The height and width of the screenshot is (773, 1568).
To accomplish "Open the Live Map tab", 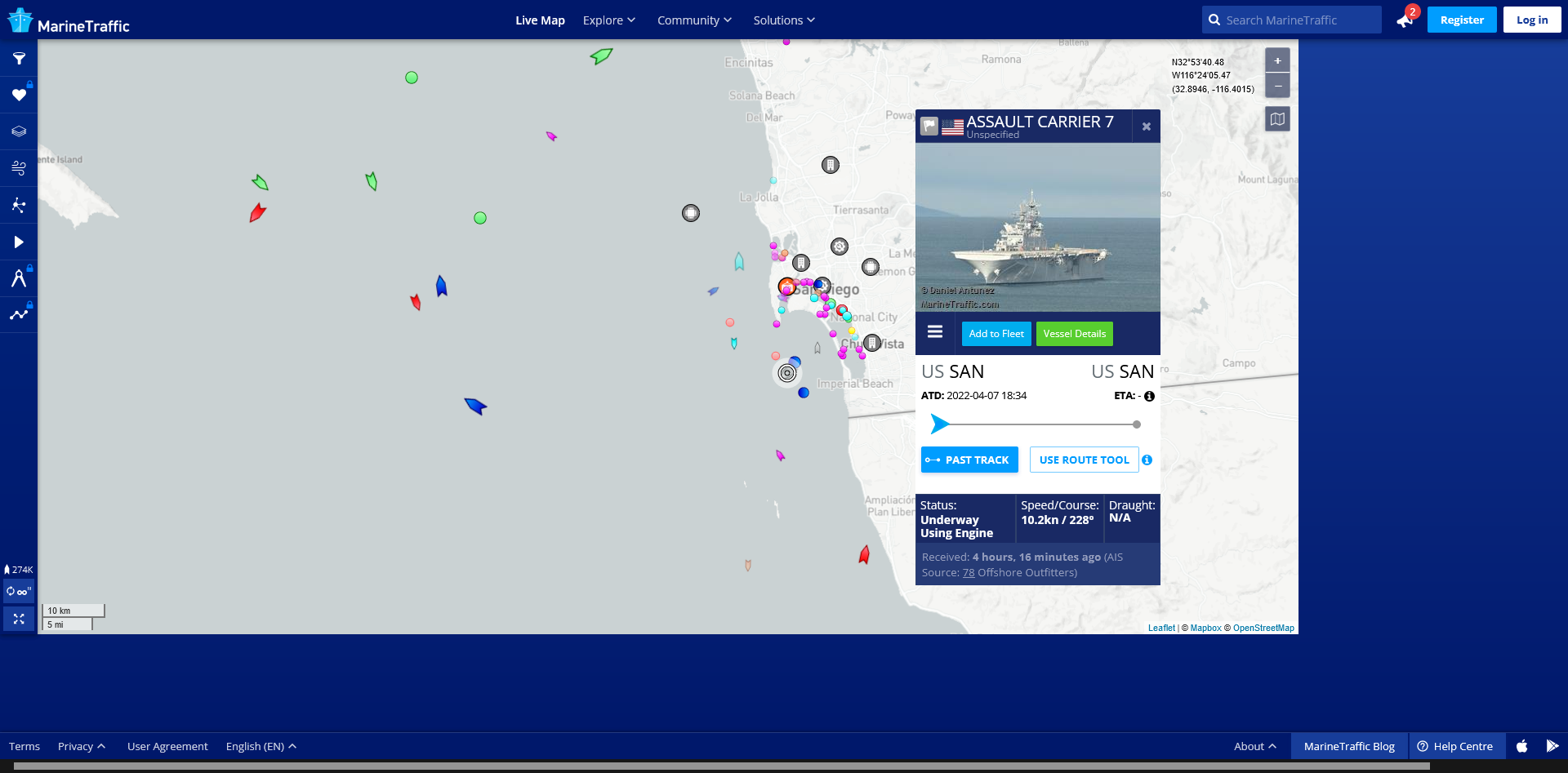I will [540, 20].
